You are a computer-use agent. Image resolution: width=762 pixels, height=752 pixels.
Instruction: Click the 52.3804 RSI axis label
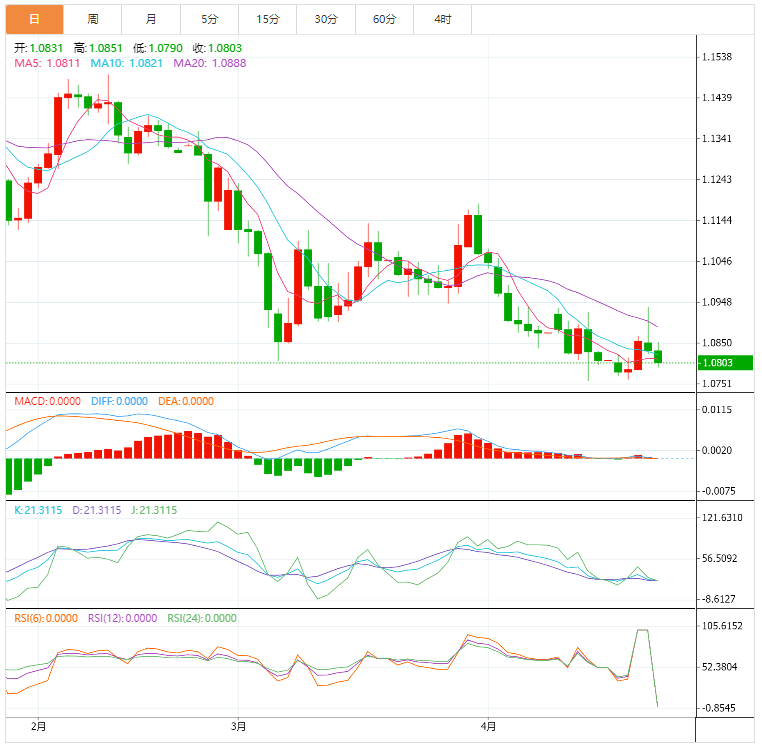coord(719,666)
